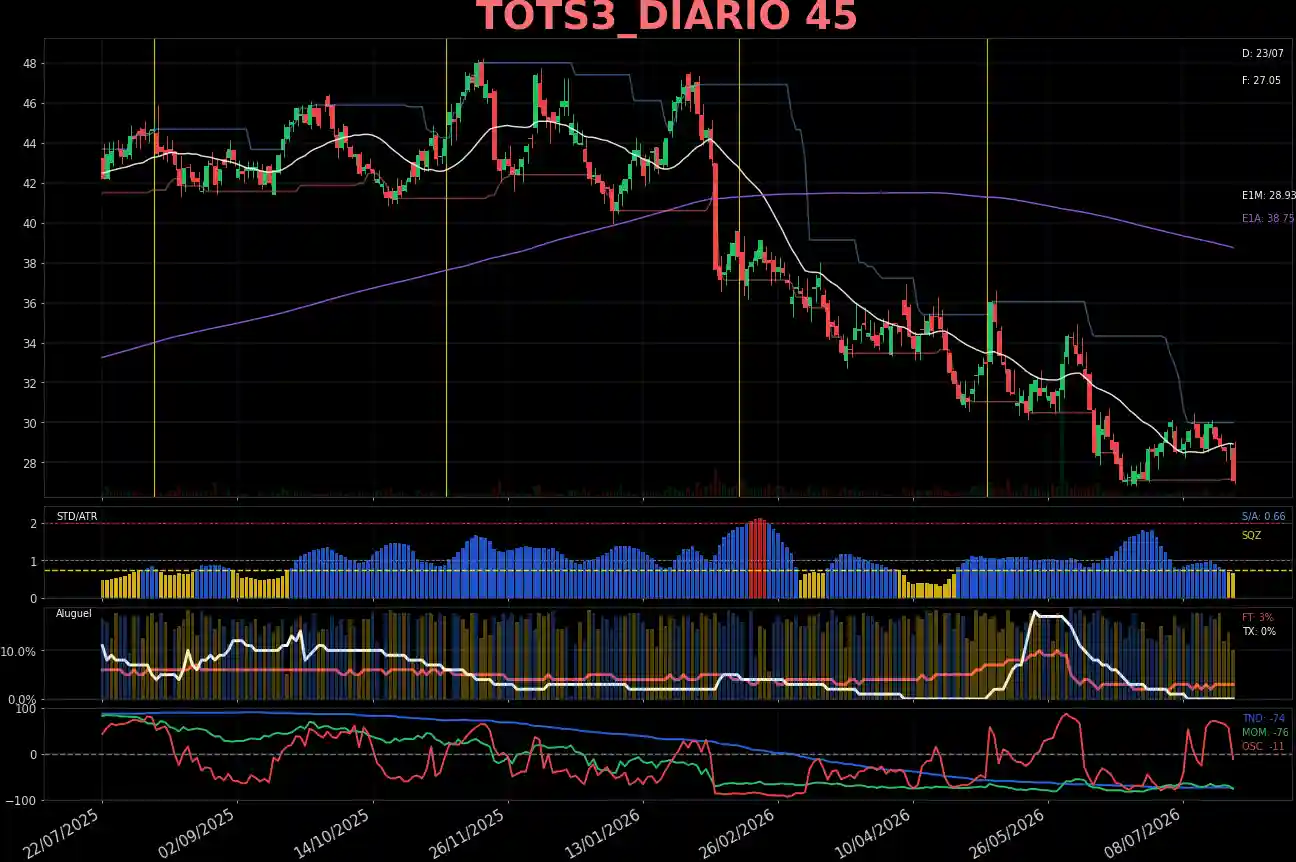Select the 'D: 23/07' date label
Viewport: 1296px width, 862px height.
1262,53
